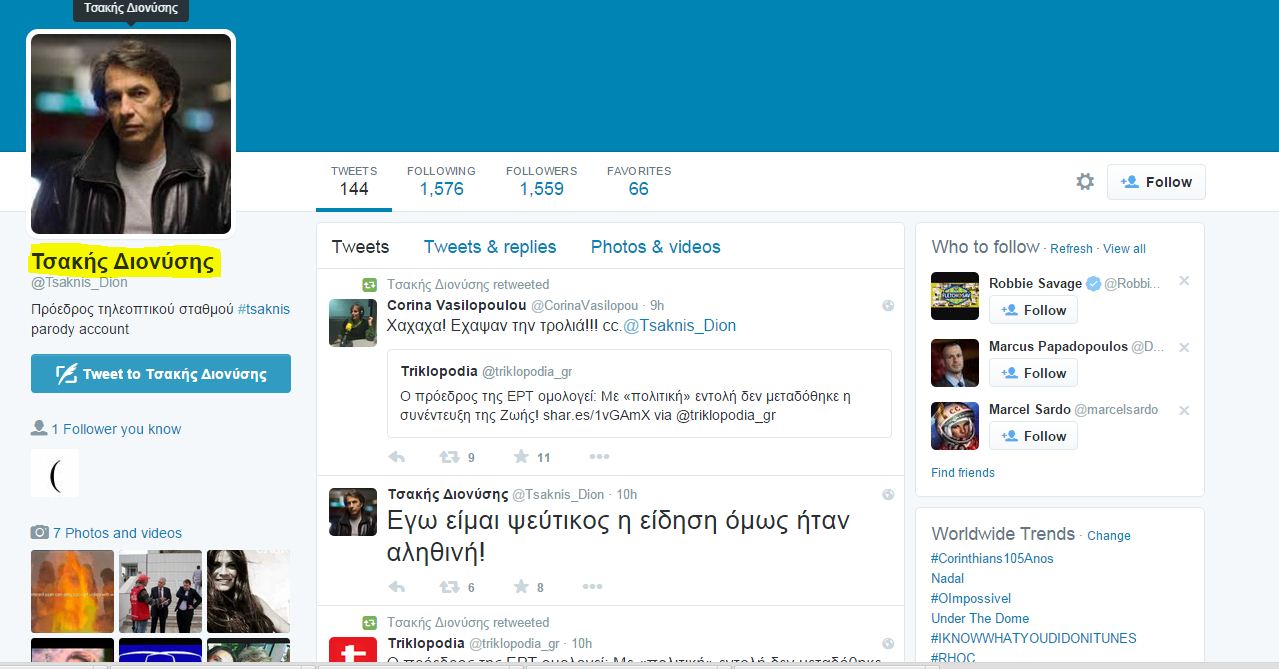Dismiss Marcus Papadopoulos follow suggestion
Screen dimensions: 1279x669
(1184, 347)
